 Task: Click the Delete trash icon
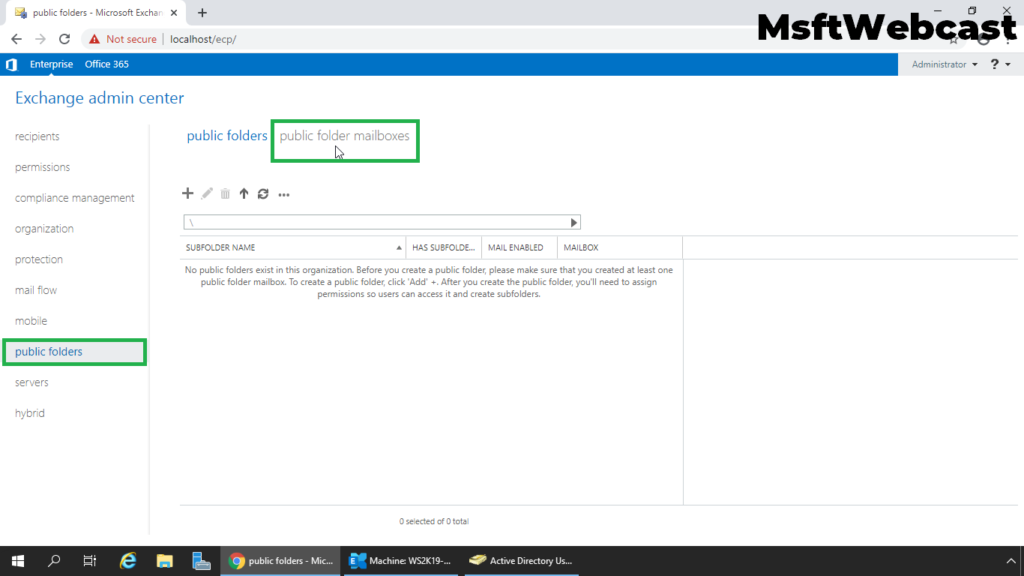(x=225, y=193)
